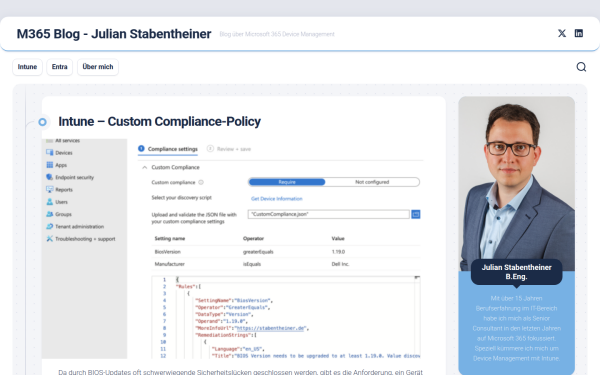Open the Intune menu item
600x375 pixels.
(27, 67)
